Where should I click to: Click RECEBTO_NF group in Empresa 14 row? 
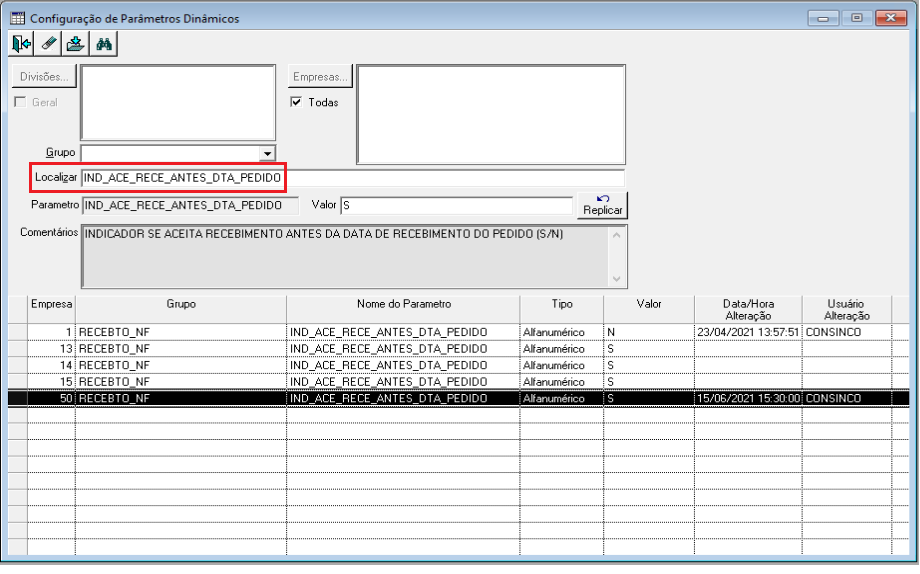point(181,365)
